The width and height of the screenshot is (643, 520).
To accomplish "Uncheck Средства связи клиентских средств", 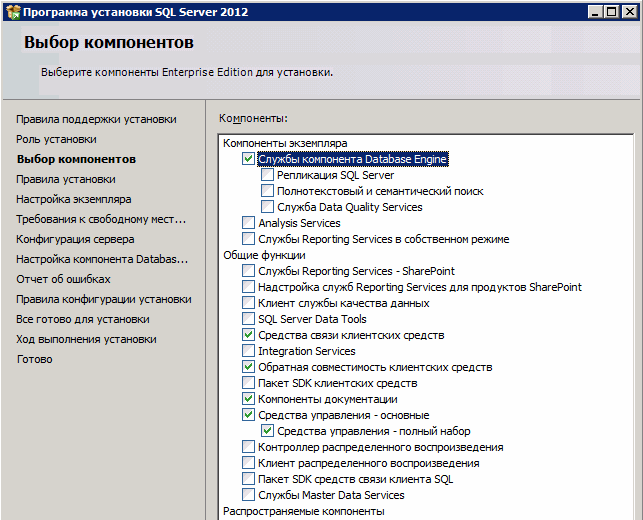I will point(248,335).
